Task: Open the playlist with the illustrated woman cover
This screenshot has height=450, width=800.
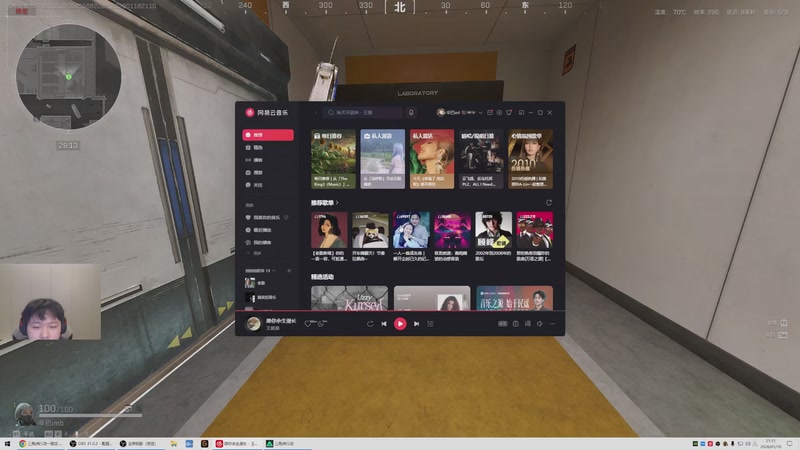Action: click(329, 230)
